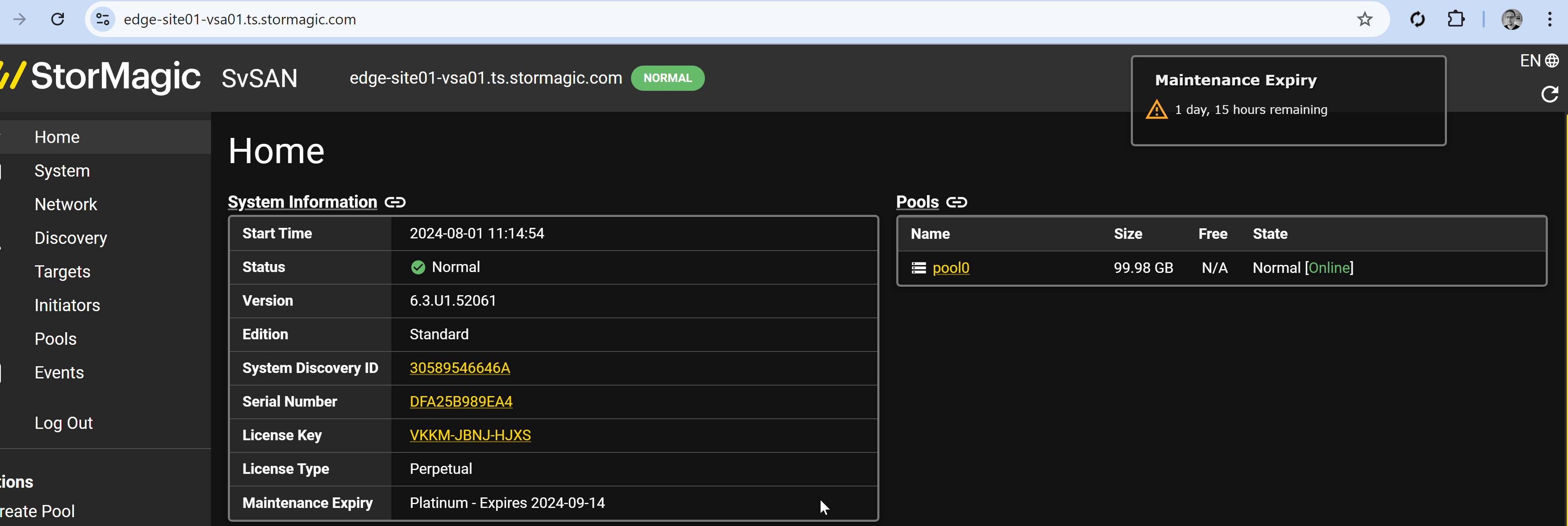Open site information icon in address bar
The image size is (1568, 526).
(x=103, y=19)
